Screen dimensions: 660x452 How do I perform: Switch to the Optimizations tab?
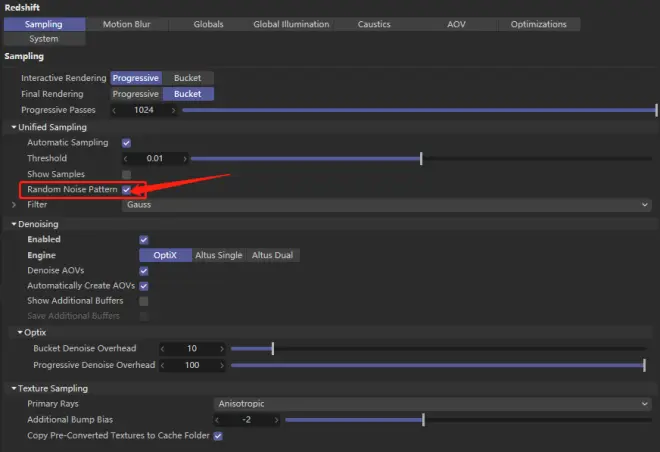[539, 24]
